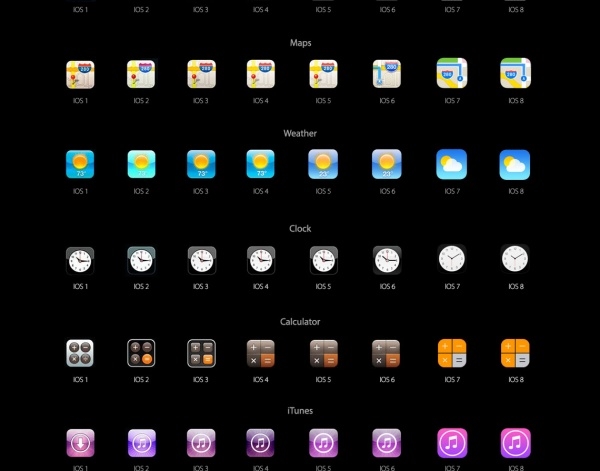Click the iOS 2 Clock icon
Viewport: 600px width, 471px height.
coord(141,261)
